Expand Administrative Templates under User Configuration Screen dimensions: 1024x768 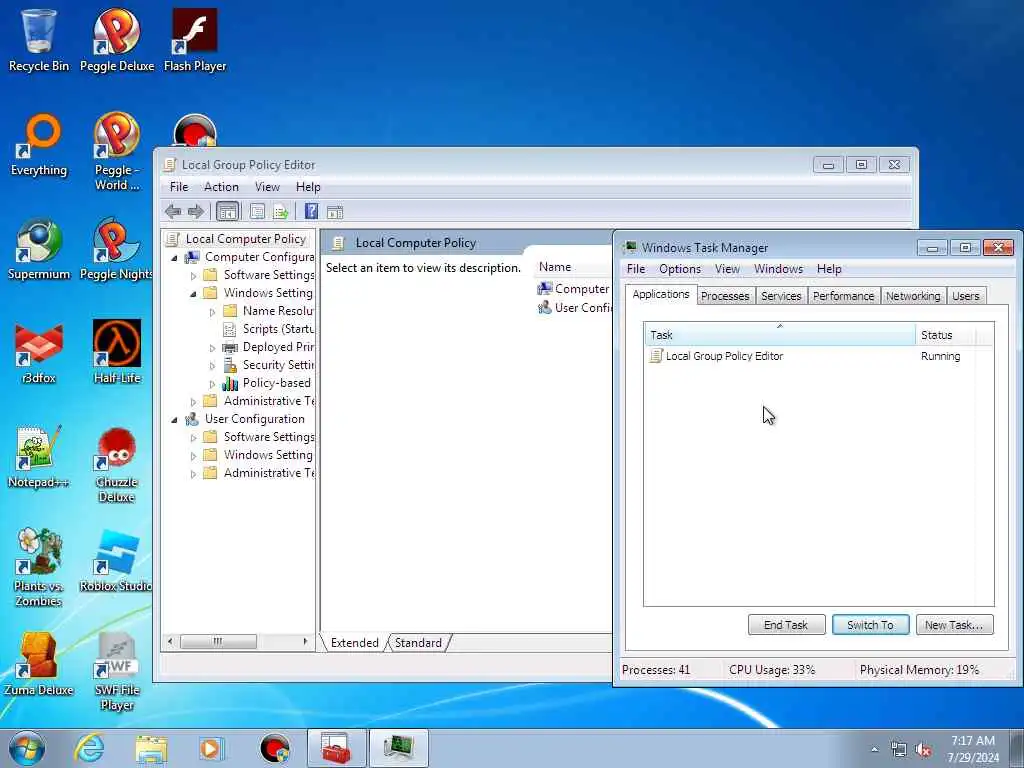pos(193,474)
